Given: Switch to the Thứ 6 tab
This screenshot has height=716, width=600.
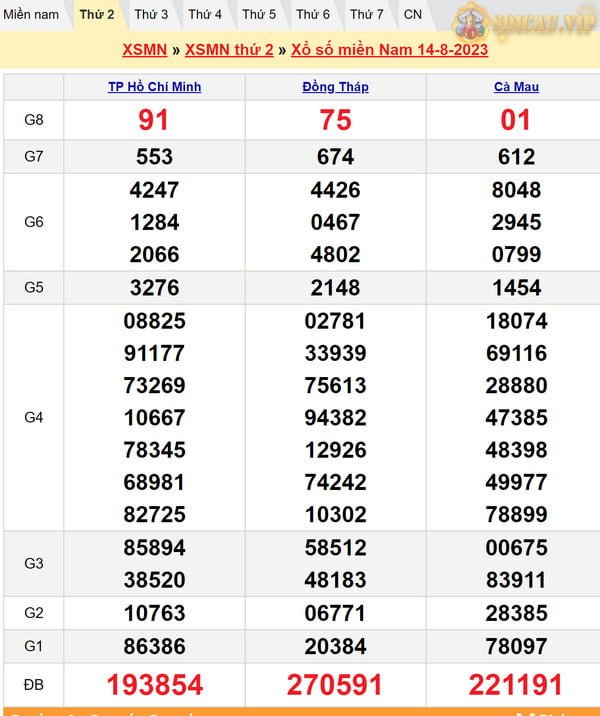Looking at the screenshot, I should click(x=313, y=15).
